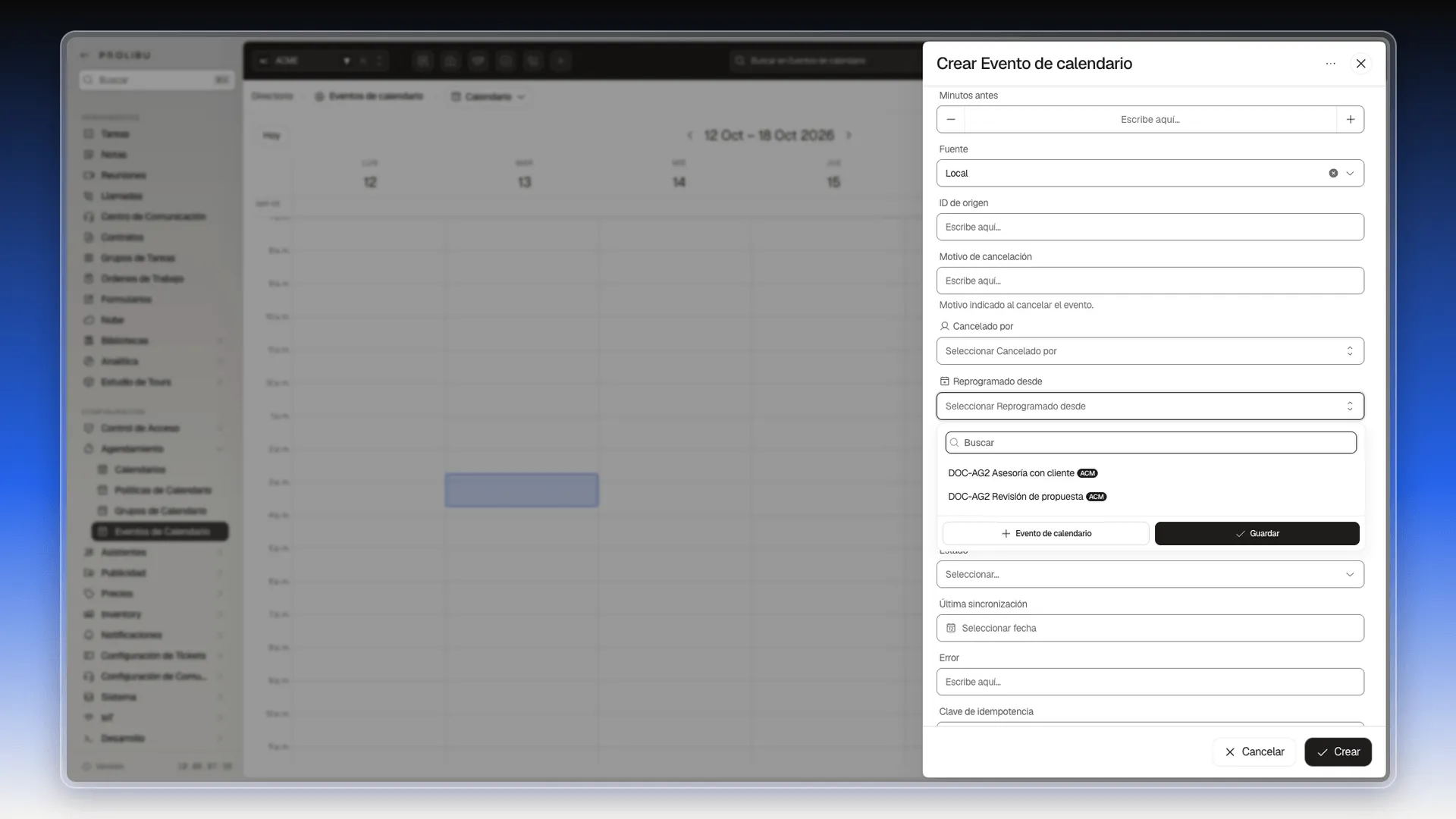The width and height of the screenshot is (1456, 819).
Task: Open the Última sincronización date picker
Action: pyautogui.click(x=1150, y=628)
